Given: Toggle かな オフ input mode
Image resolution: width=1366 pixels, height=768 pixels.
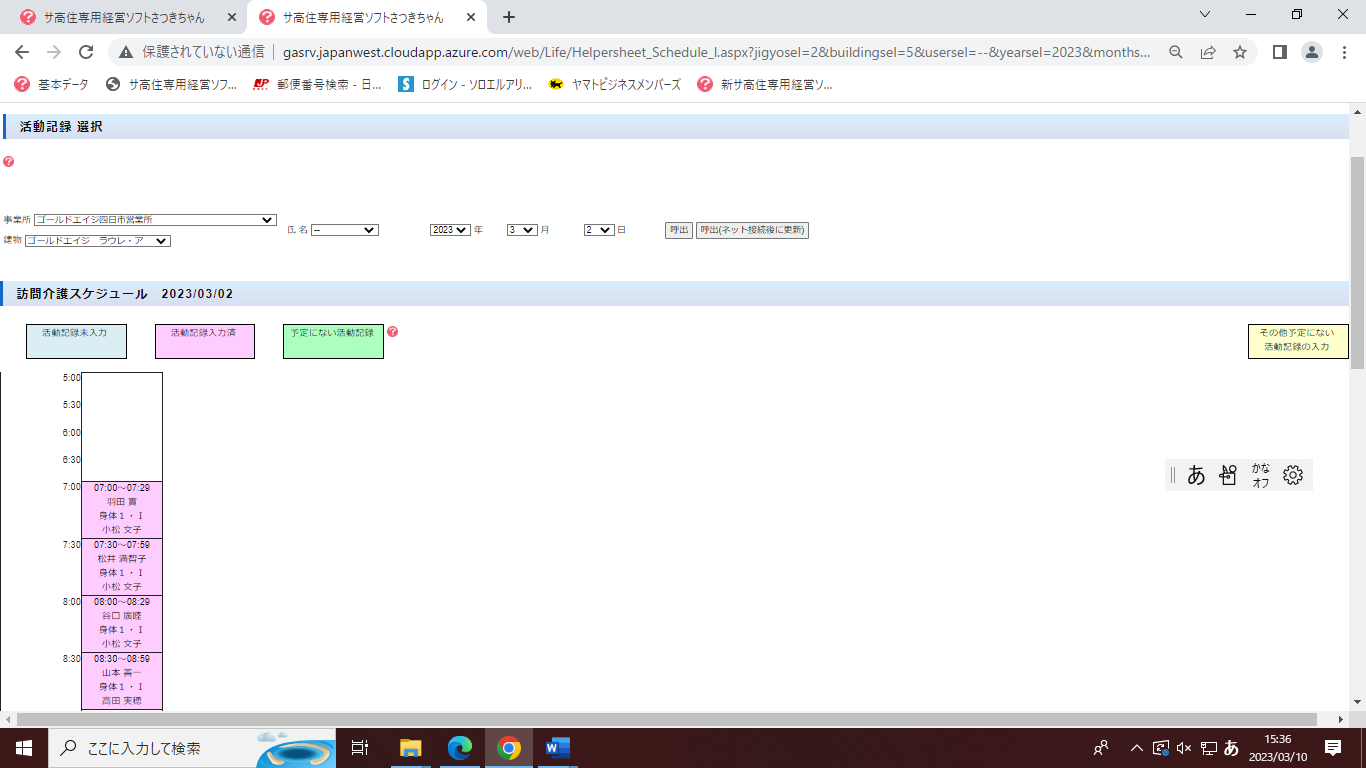Looking at the screenshot, I should click(x=1260, y=475).
